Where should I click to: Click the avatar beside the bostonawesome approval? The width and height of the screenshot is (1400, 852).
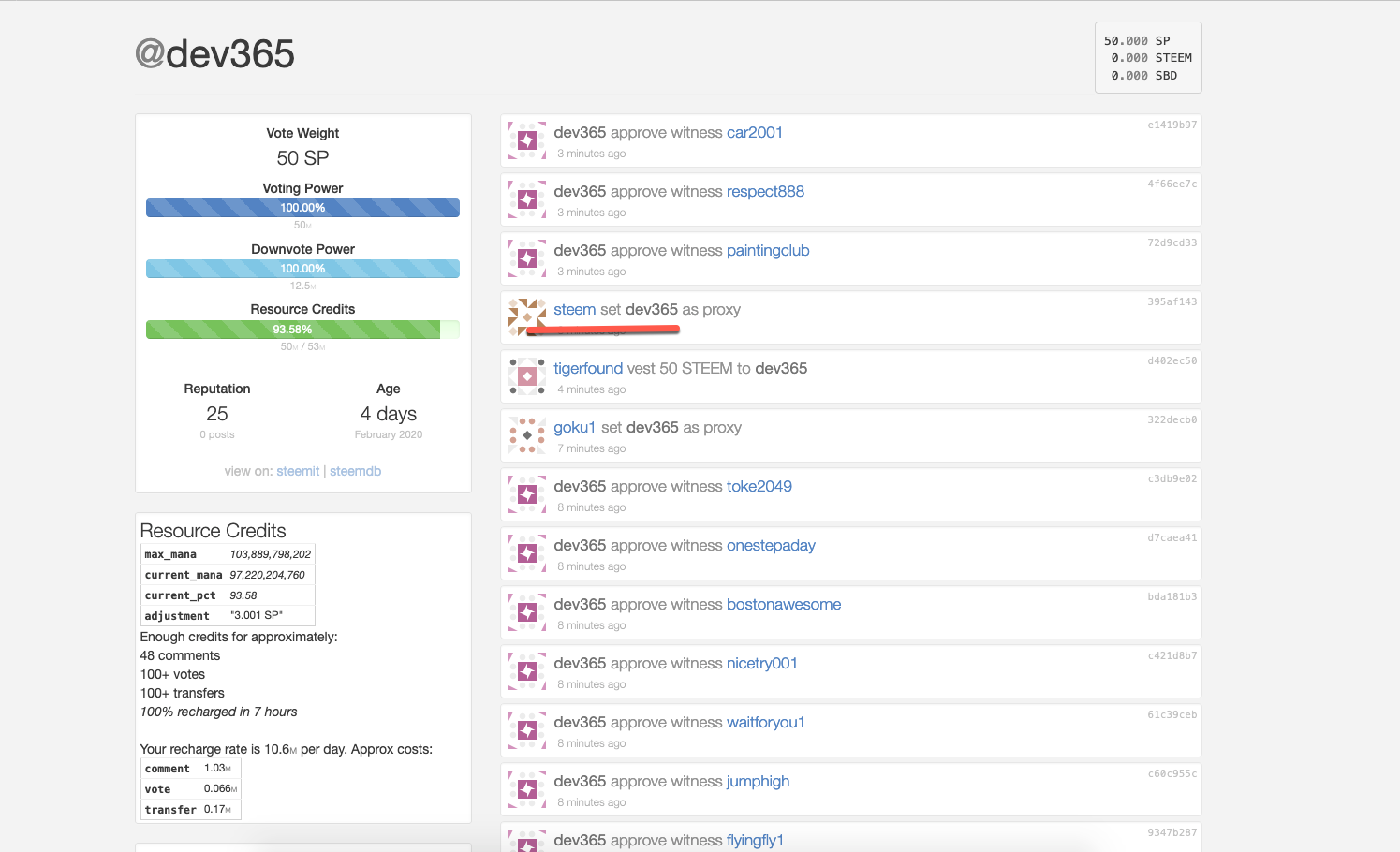point(527,612)
